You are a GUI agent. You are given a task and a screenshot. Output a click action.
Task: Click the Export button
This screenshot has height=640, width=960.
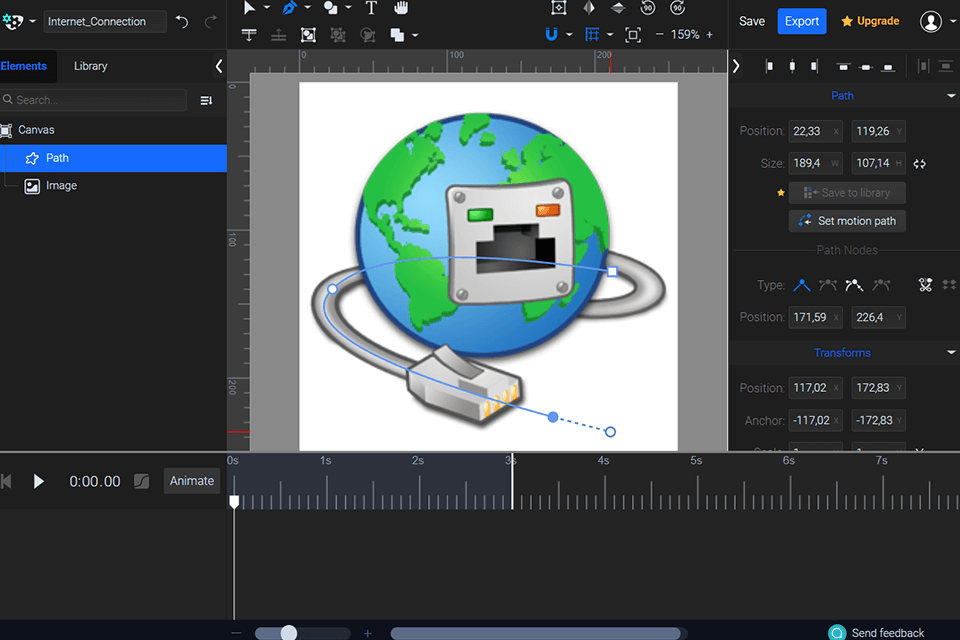(x=801, y=21)
